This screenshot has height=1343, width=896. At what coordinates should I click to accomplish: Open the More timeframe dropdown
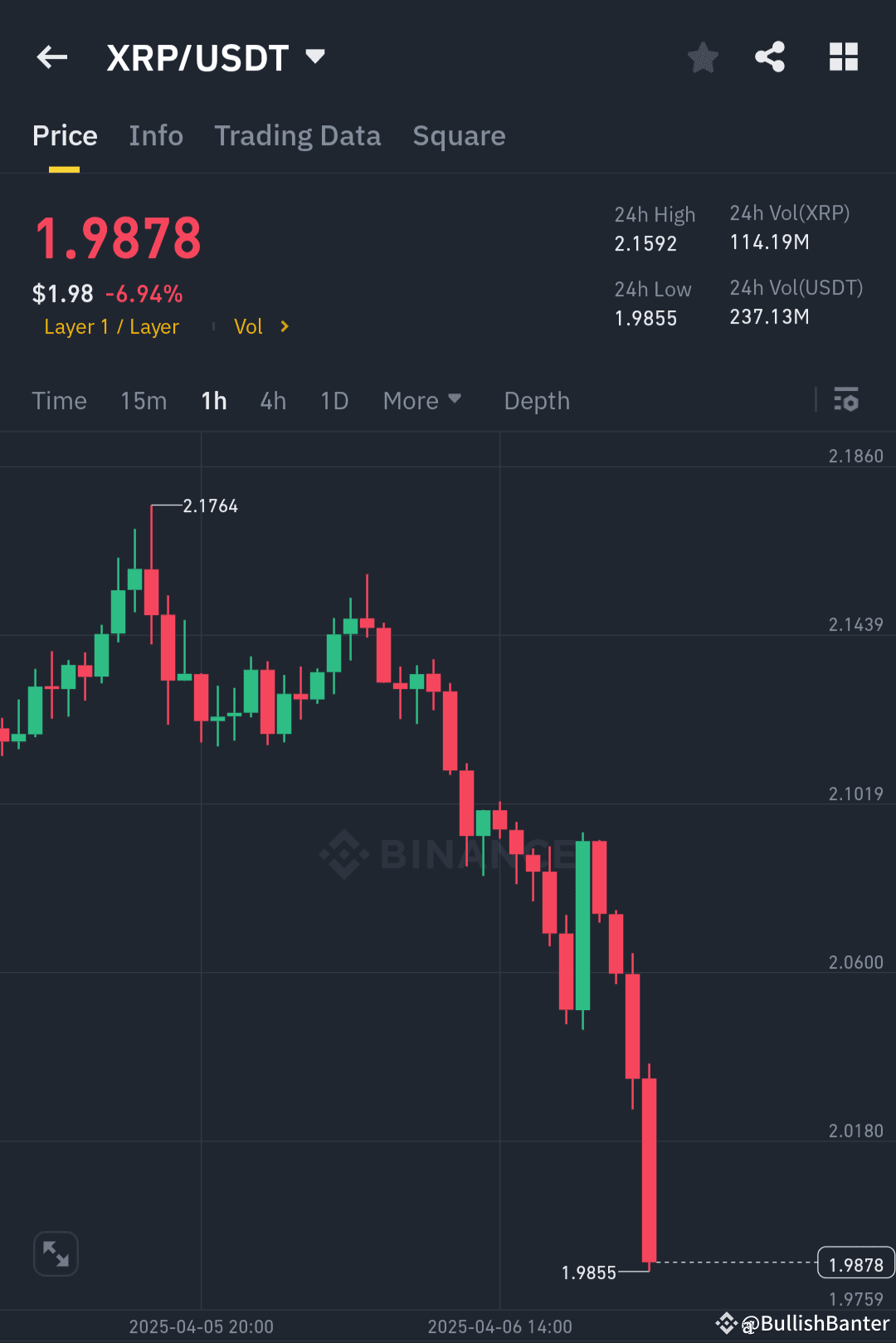pos(422,401)
